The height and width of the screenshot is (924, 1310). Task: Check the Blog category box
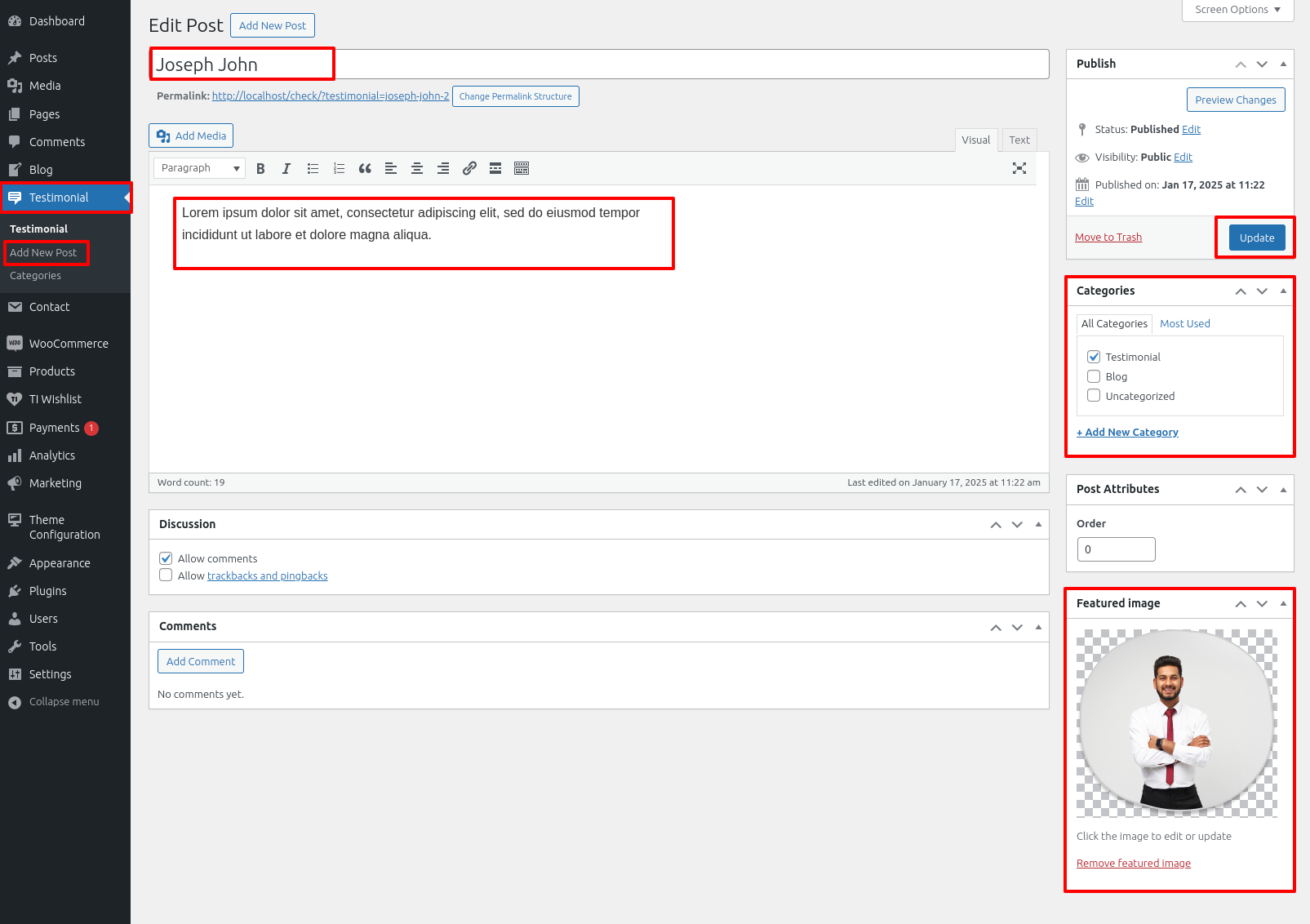1094,376
